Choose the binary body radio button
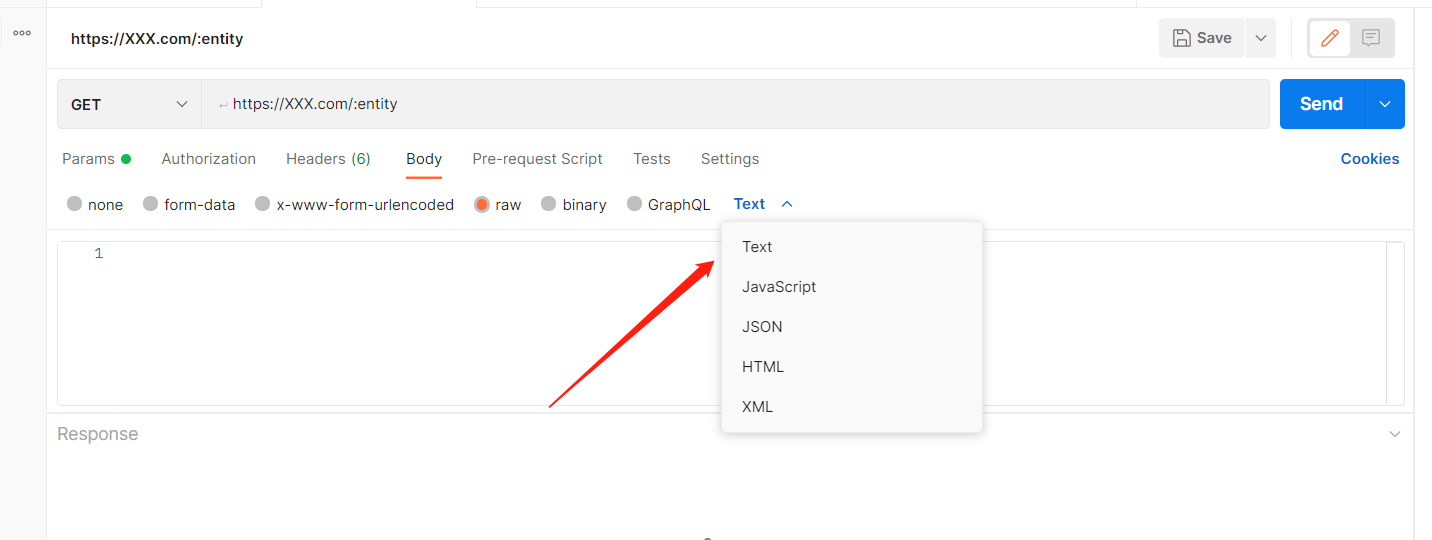Viewport: 1432px width, 540px height. (549, 204)
